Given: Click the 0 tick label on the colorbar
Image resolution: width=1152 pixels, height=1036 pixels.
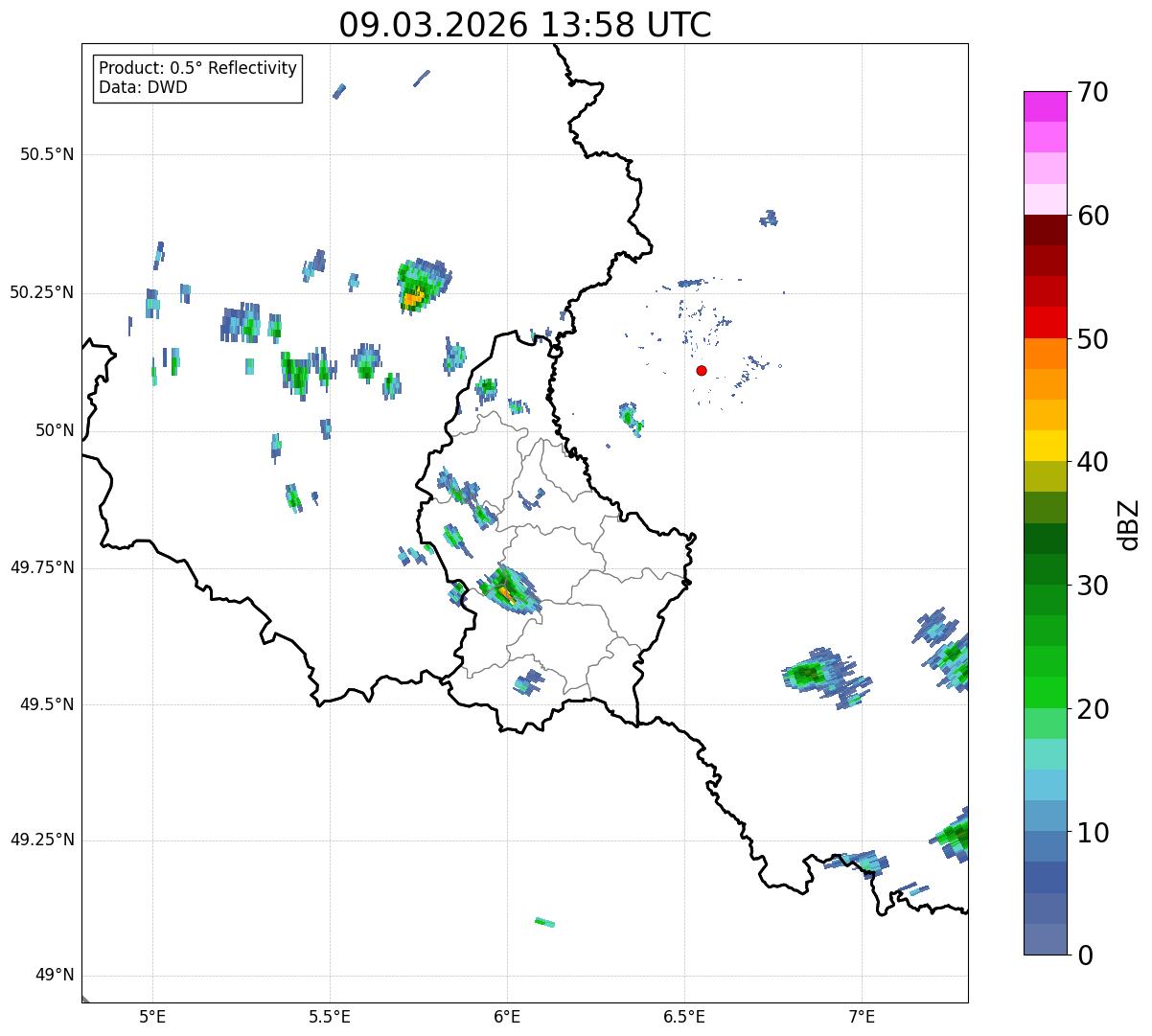Looking at the screenshot, I should pyautogui.click(x=1085, y=955).
